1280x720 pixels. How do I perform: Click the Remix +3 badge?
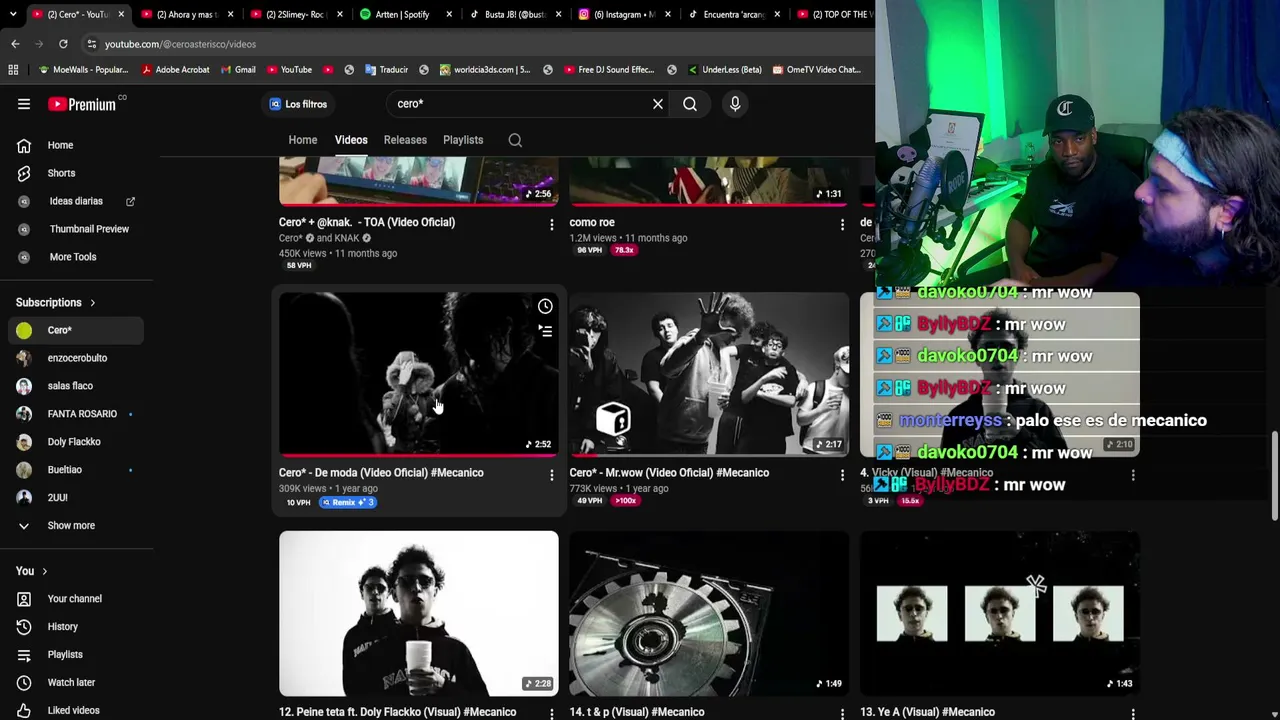[x=348, y=502]
